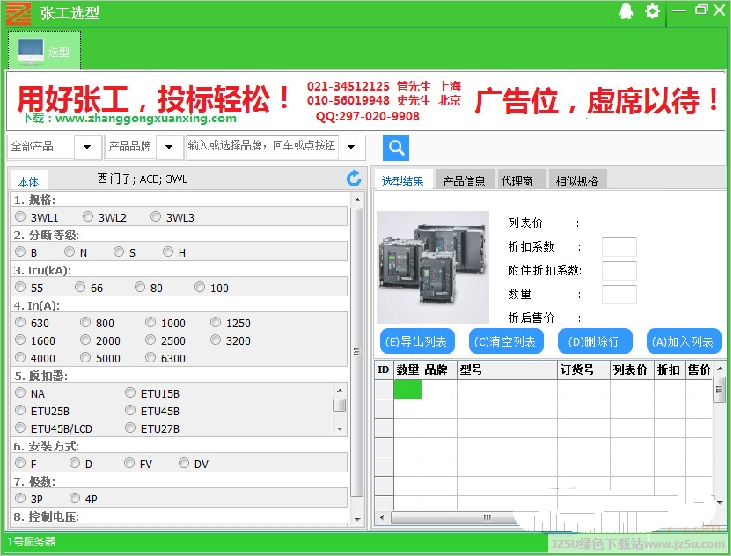Select installation type FV
This screenshot has height=556, width=731.
click(129, 463)
